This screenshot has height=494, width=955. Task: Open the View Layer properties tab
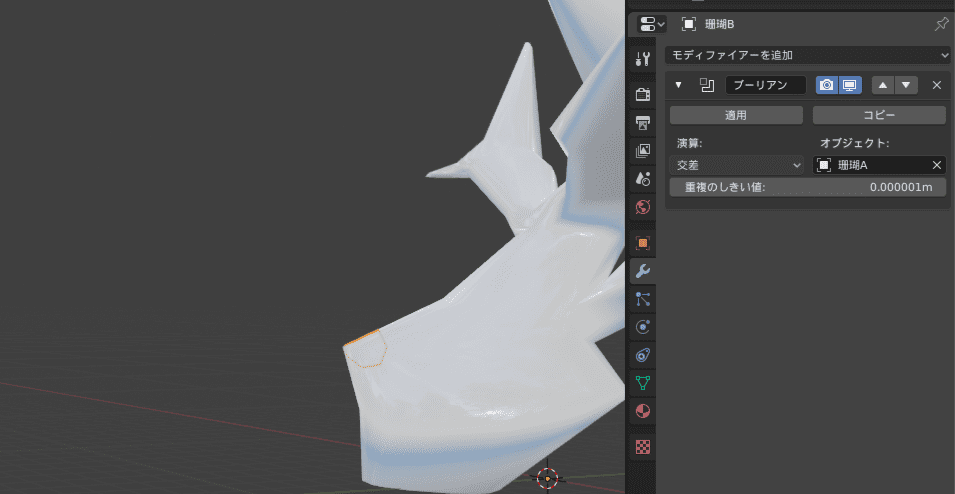coord(643,150)
